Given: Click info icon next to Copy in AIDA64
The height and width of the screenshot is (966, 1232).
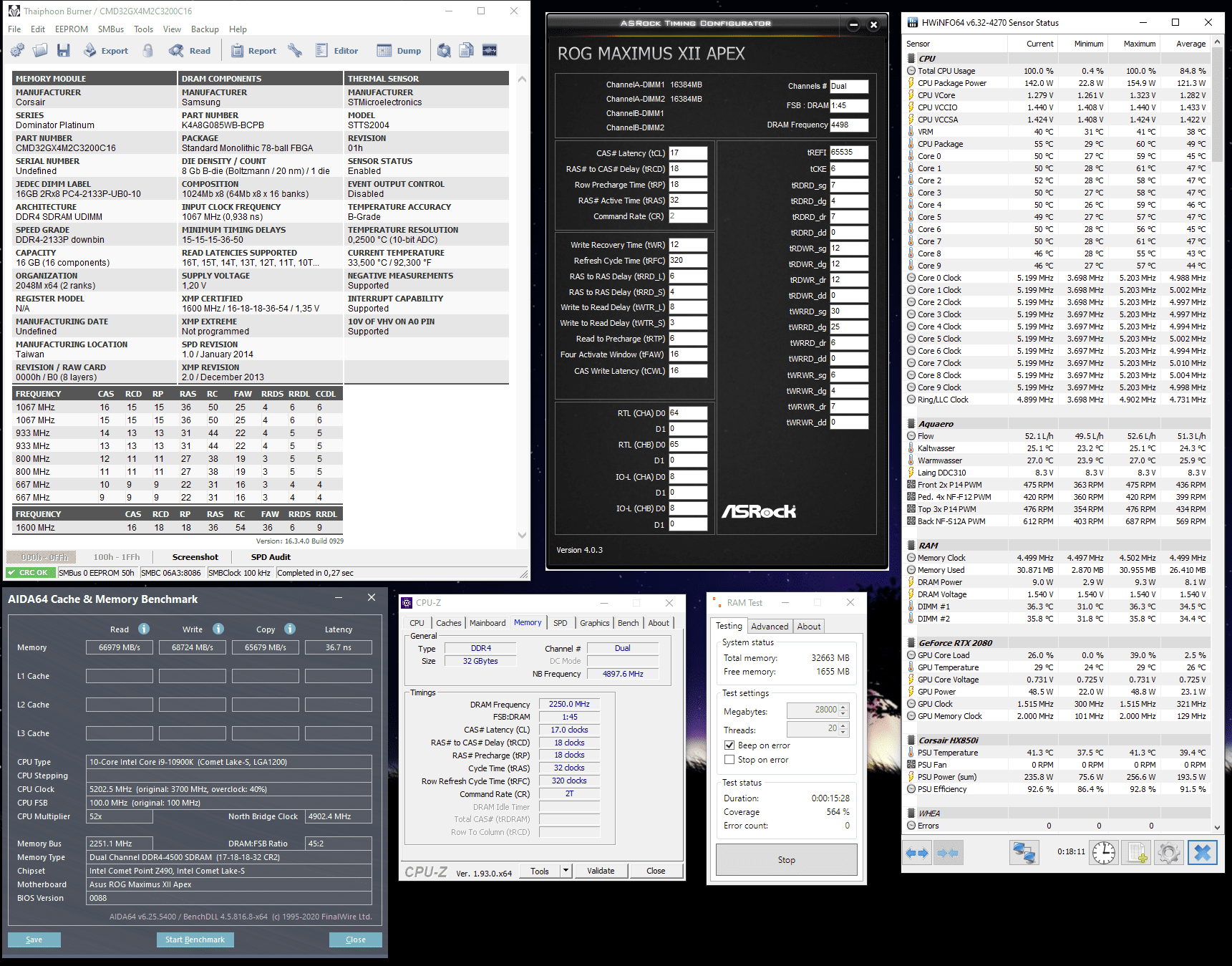Looking at the screenshot, I should [x=290, y=629].
